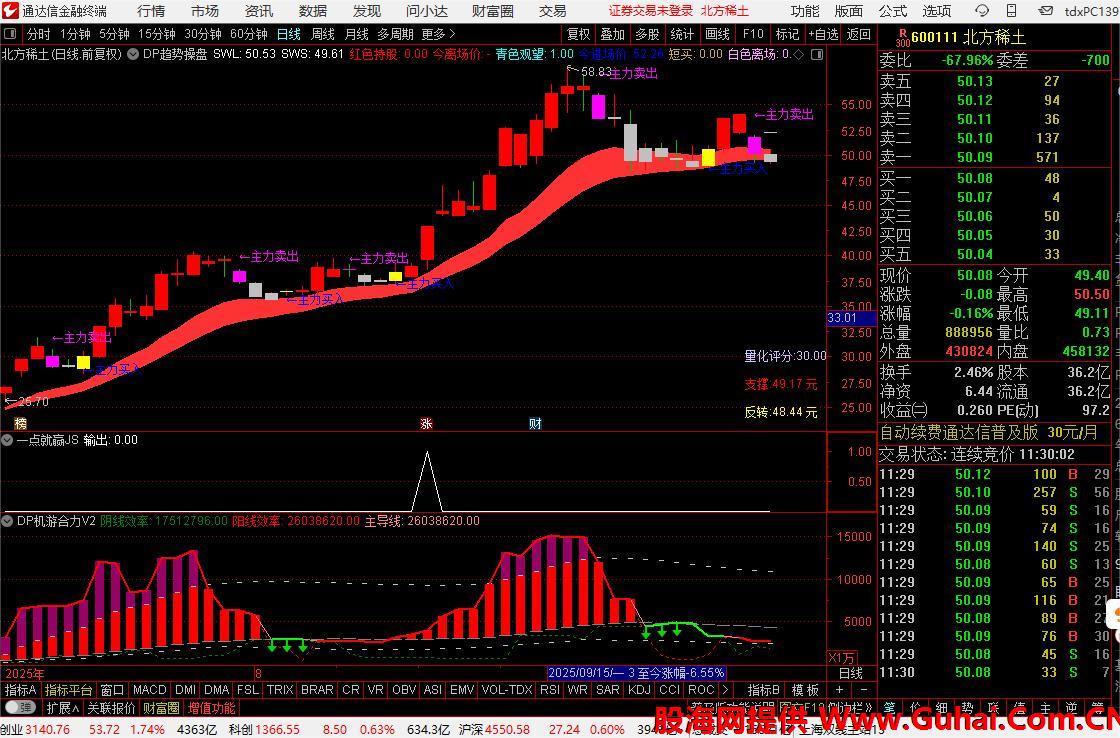
Task: Open the 选项 menu
Action: 936,11
